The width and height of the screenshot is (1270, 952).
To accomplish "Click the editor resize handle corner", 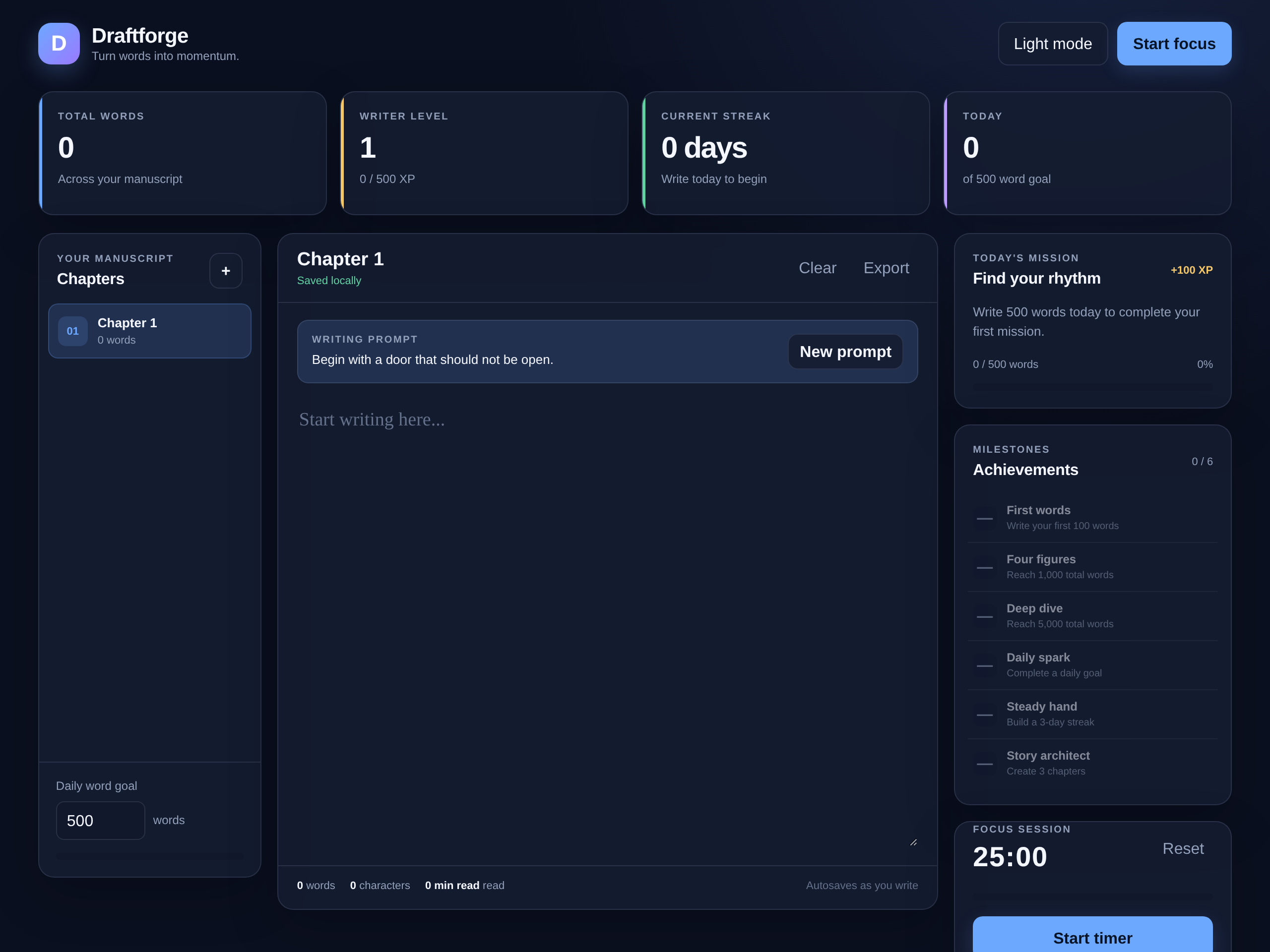I will click(913, 842).
